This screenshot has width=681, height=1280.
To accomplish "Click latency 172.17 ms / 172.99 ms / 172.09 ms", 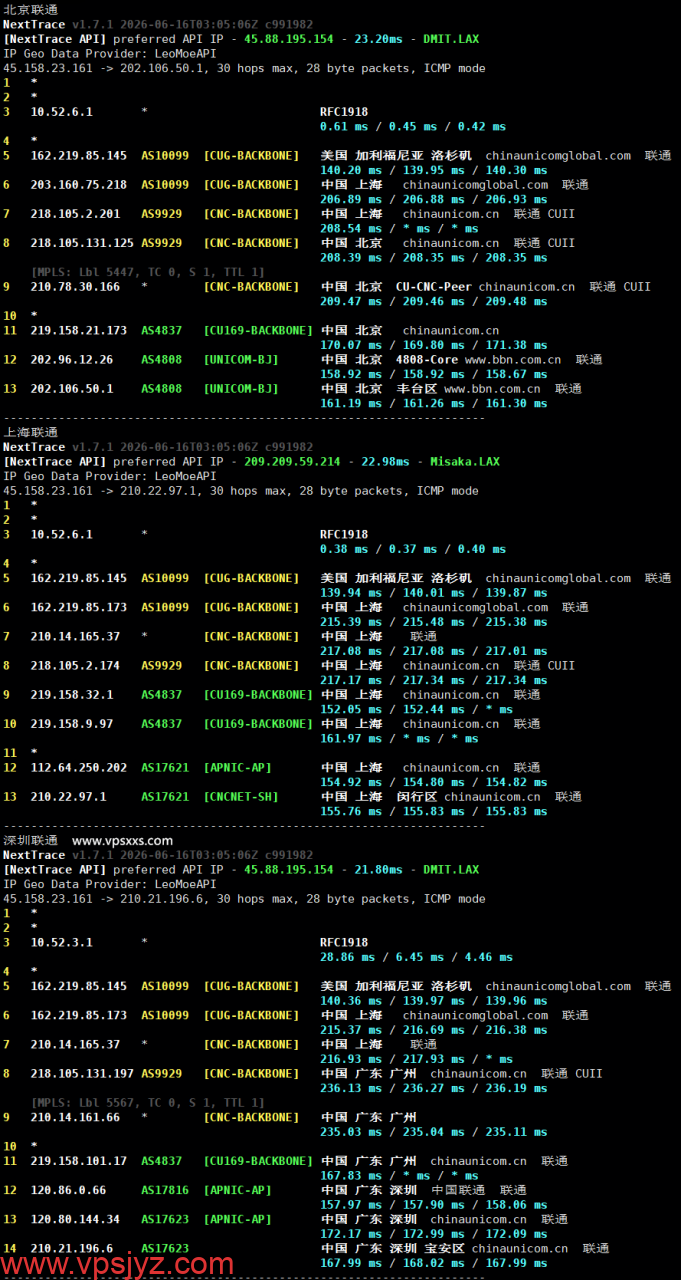I will tap(433, 1234).
